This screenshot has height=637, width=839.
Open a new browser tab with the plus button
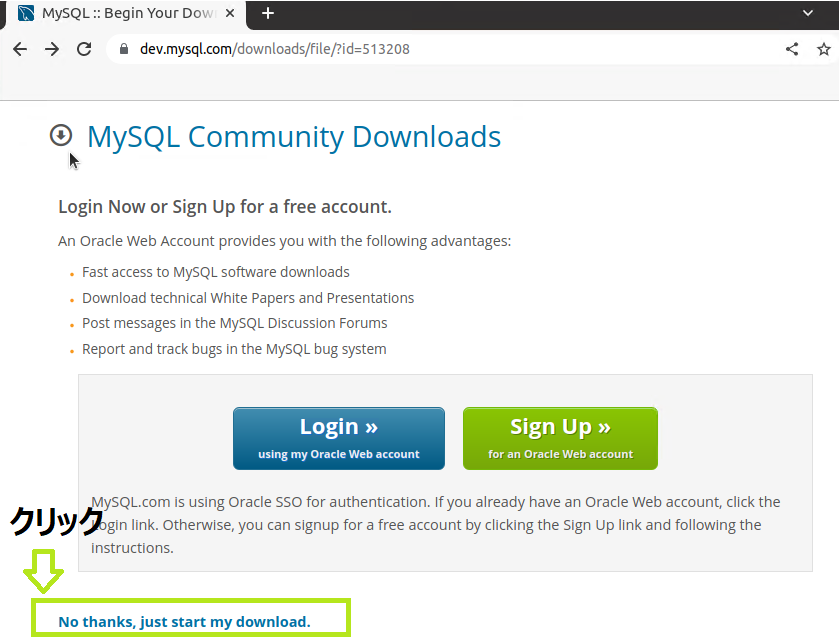(266, 14)
